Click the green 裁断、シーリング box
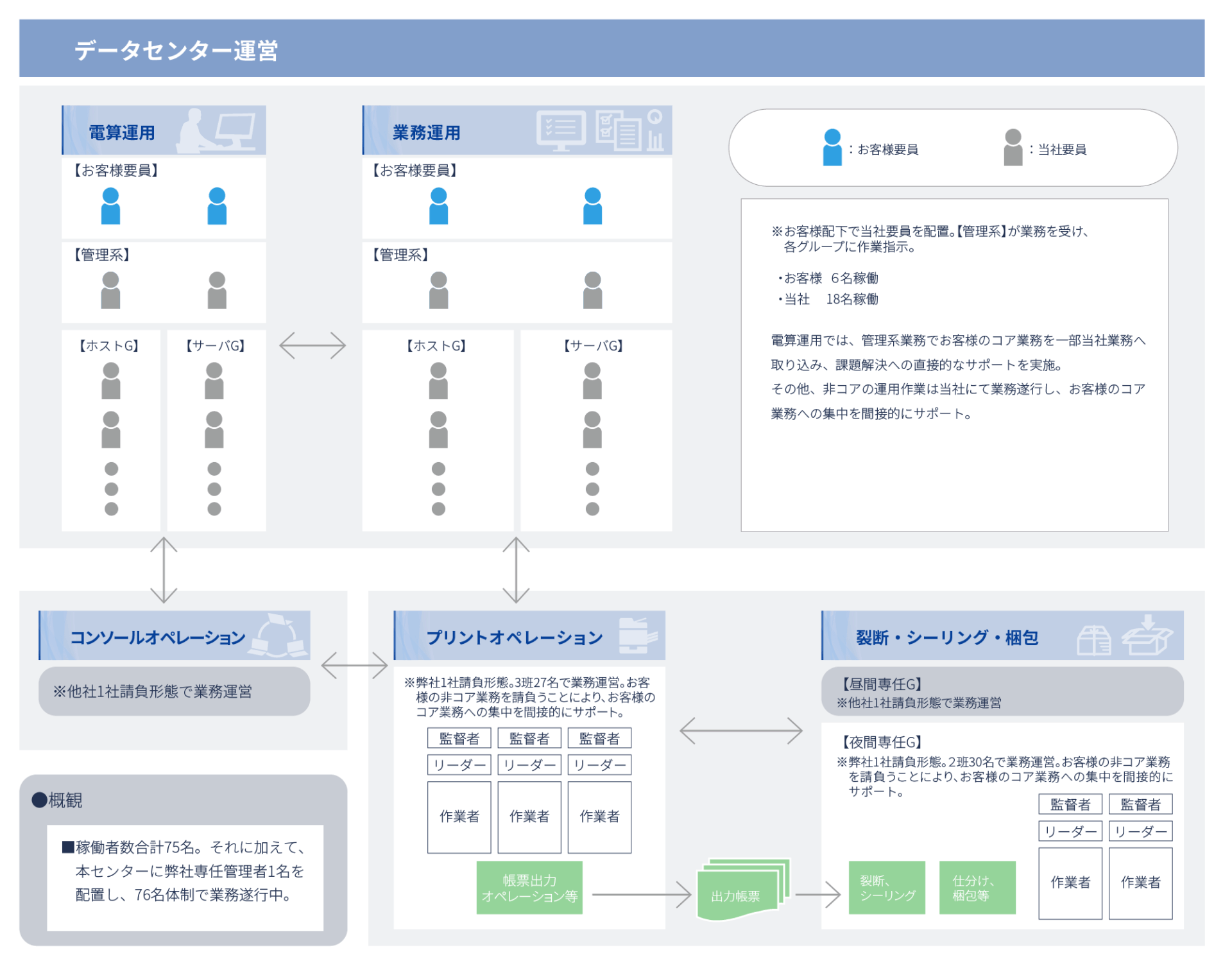Viewport: 1232px width, 968px height. 887,888
